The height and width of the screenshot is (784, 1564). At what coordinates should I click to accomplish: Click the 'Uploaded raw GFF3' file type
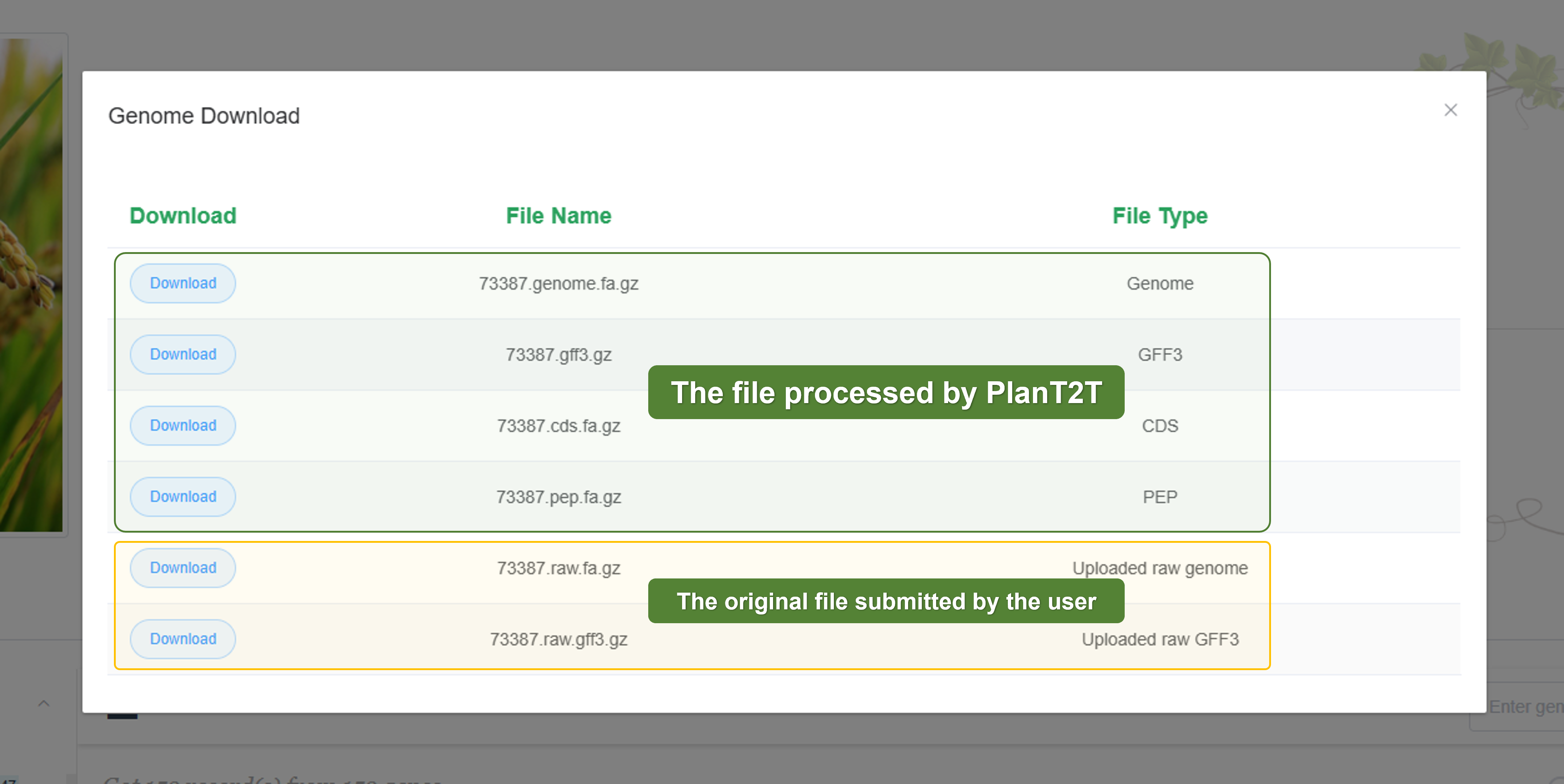pyautogui.click(x=1160, y=640)
